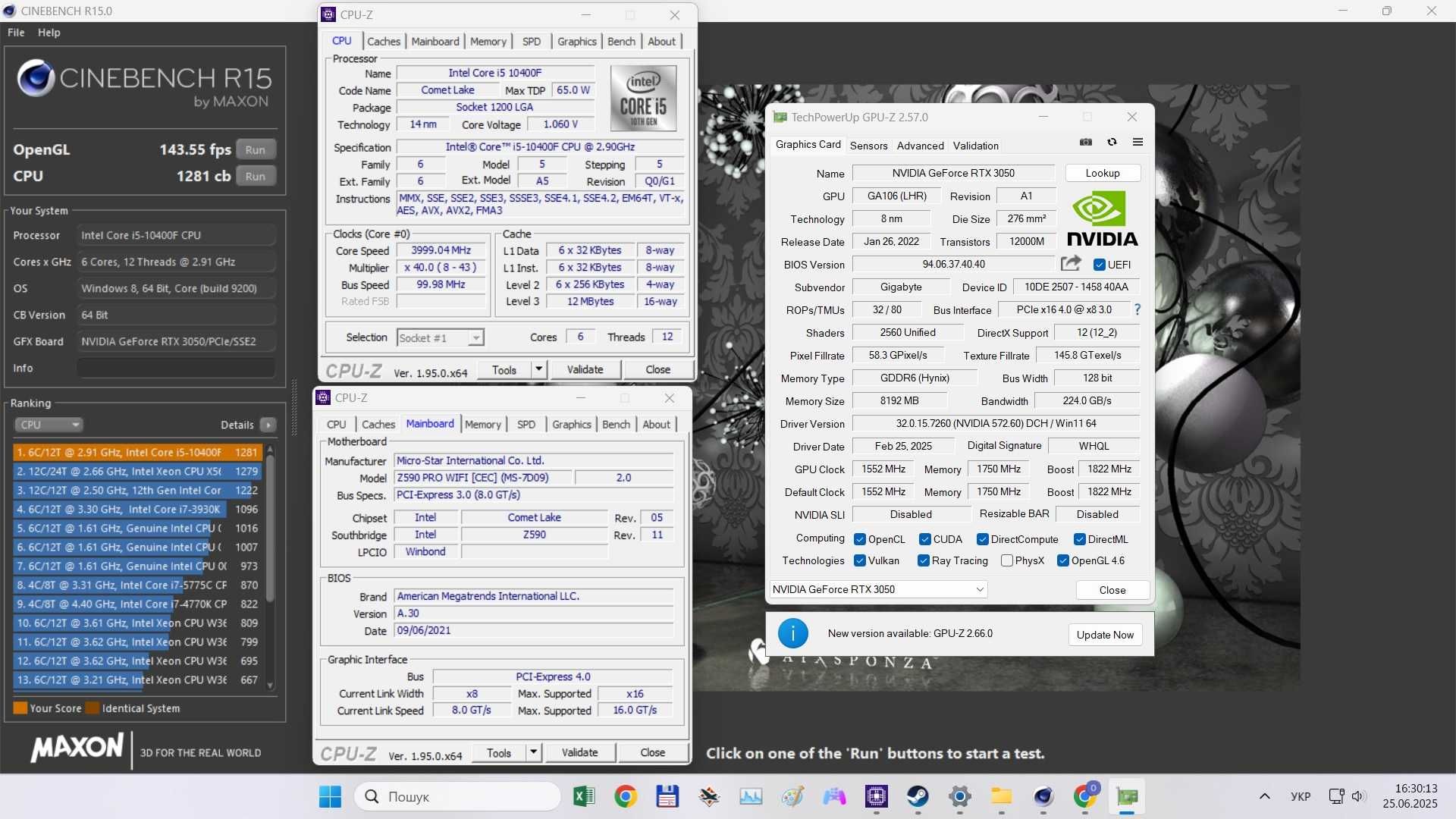Image resolution: width=1456 pixels, height=819 pixels.
Task: Toggle the UEFI checkbox
Action: pyautogui.click(x=1100, y=265)
